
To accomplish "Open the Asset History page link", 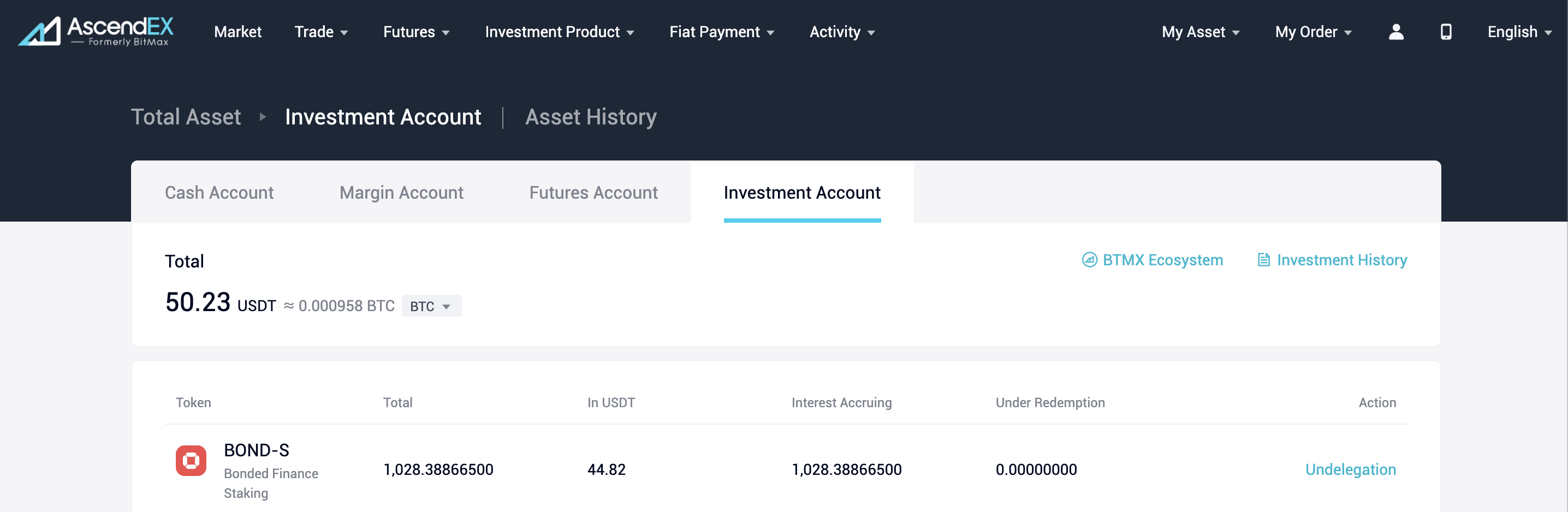I will pos(590,117).
